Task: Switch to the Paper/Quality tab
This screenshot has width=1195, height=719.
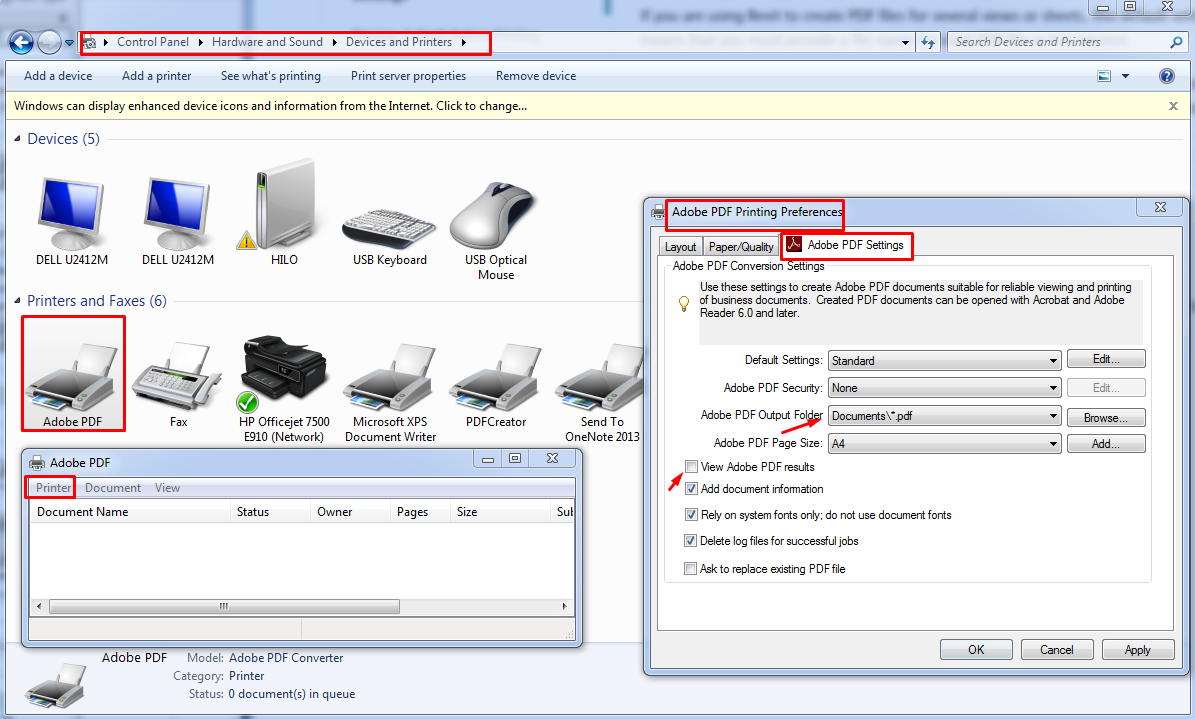Action: [741, 247]
